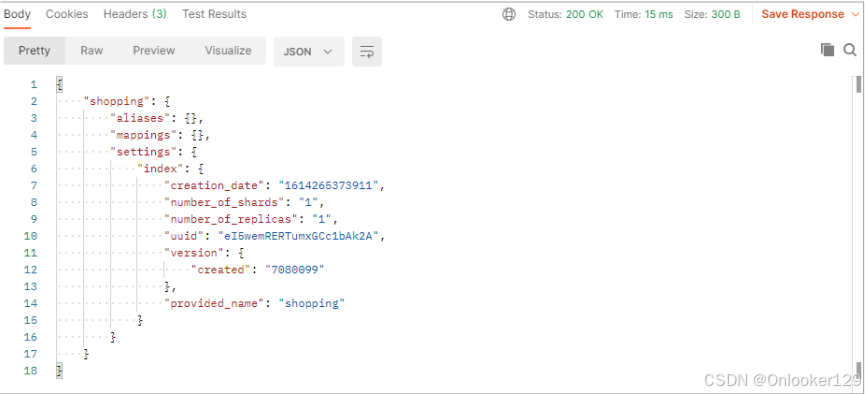The image size is (865, 395).
Task: Expand the Save Response dropdown arrow
Action: coord(855,15)
